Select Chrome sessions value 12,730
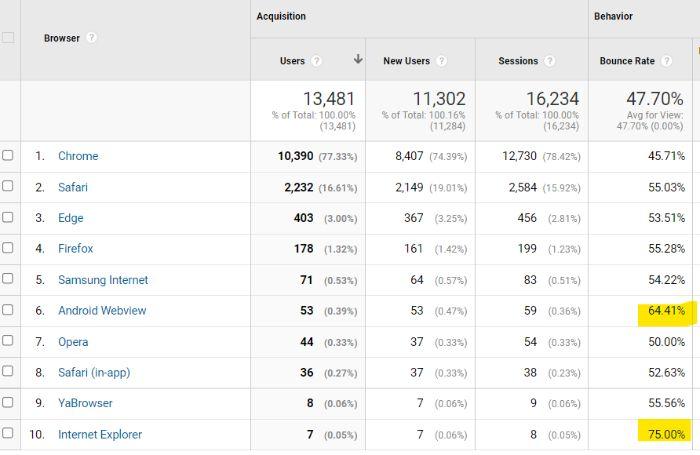The width and height of the screenshot is (700, 455). pos(519,156)
